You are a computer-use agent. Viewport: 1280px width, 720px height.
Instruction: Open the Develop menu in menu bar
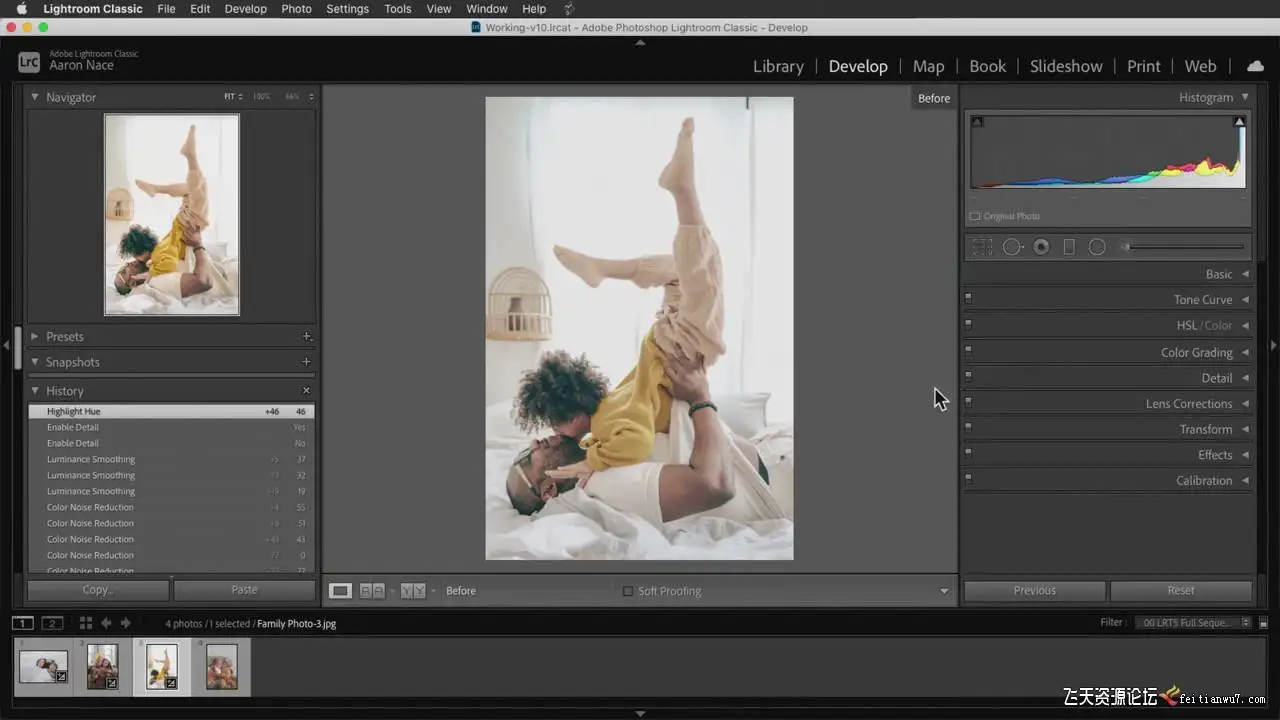point(245,9)
